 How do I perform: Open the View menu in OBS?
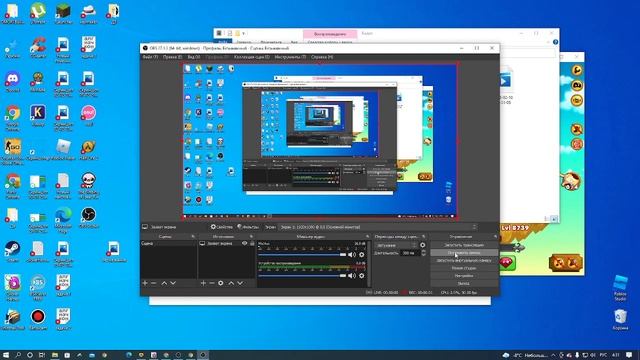194,57
